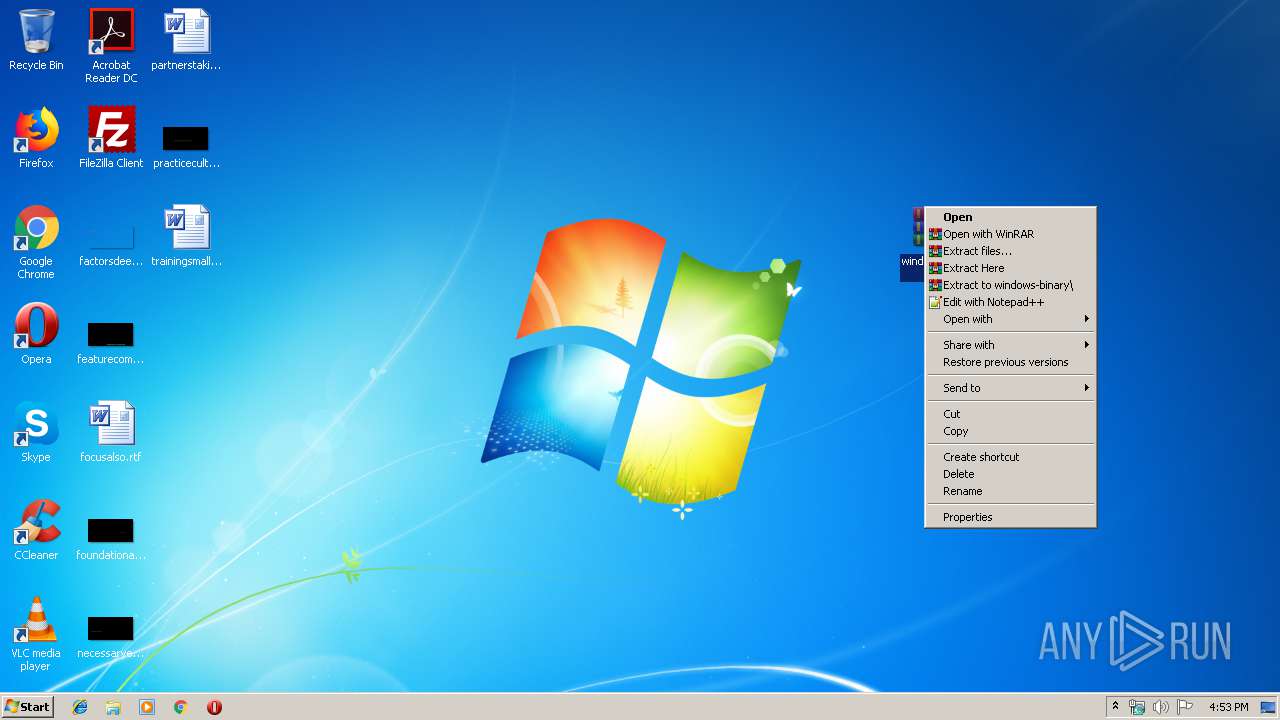Screen dimensions: 1280x720
Task: Launch CCleaner desktop shortcut
Action: click(x=36, y=530)
